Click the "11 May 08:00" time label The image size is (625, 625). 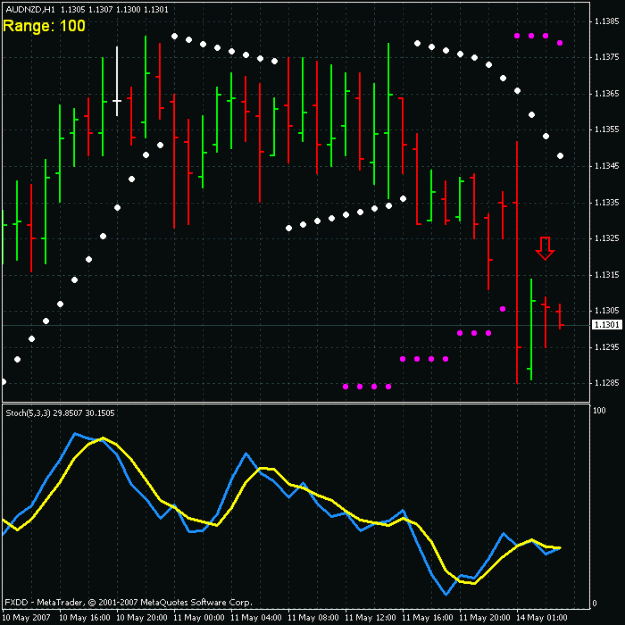click(x=313, y=618)
